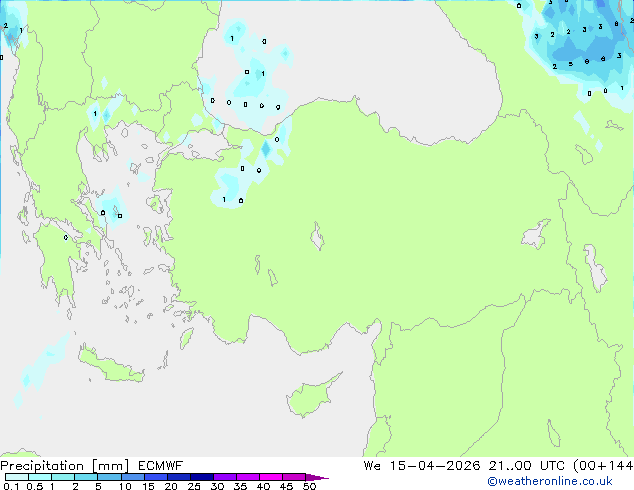634x490 pixels.
Task: Click the 25–30 mm legend color swatch
Action: (202, 477)
